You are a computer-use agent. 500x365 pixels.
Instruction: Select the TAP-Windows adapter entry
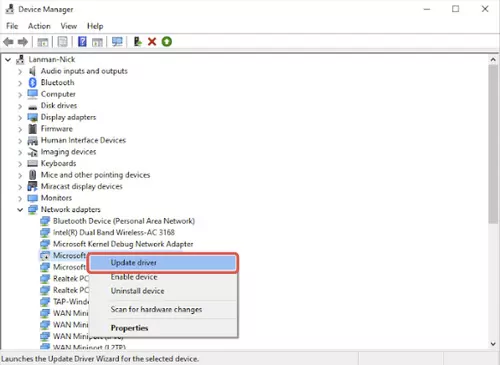pos(71,302)
